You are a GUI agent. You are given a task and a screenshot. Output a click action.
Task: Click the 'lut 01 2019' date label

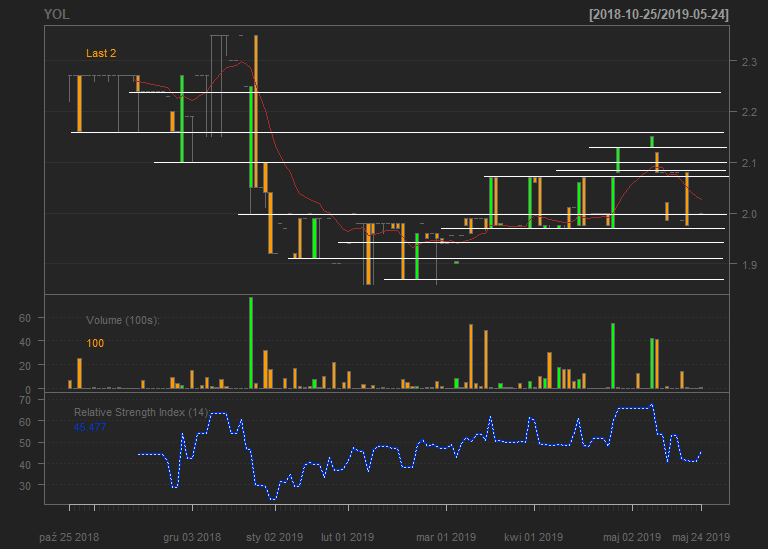(348, 537)
